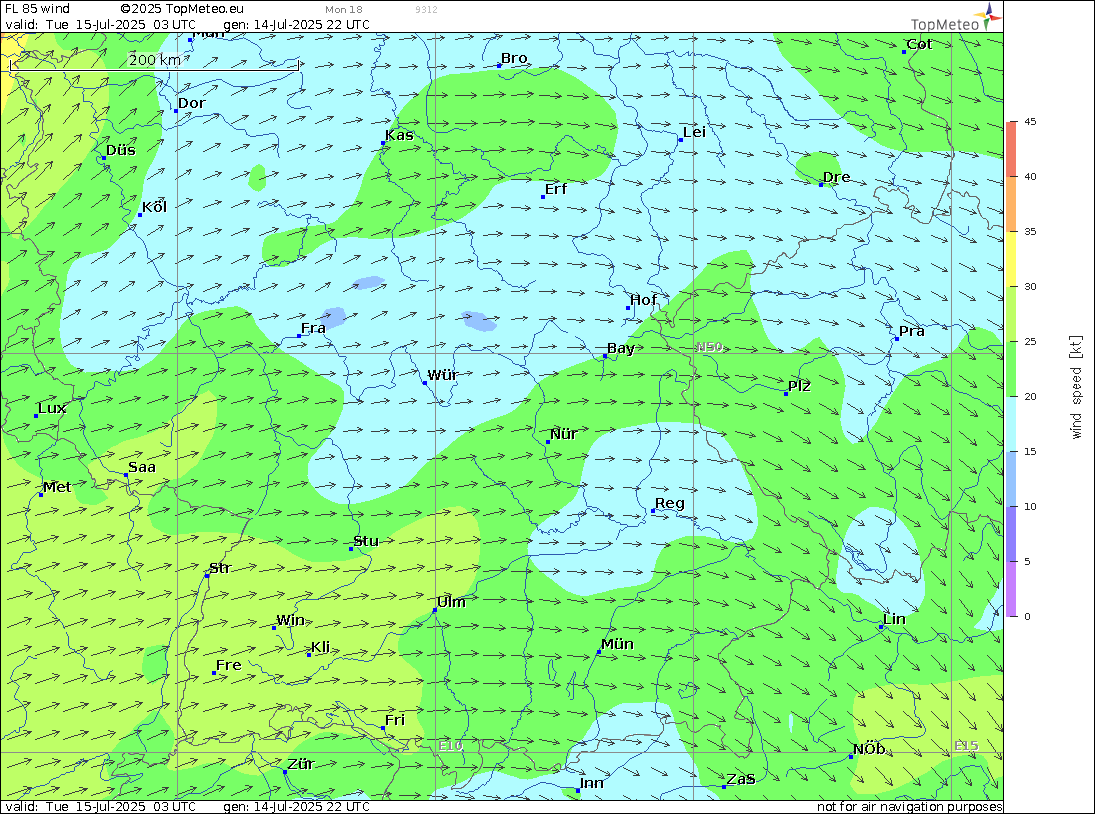
Task: Click the Pra city marker
Action: 897,339
